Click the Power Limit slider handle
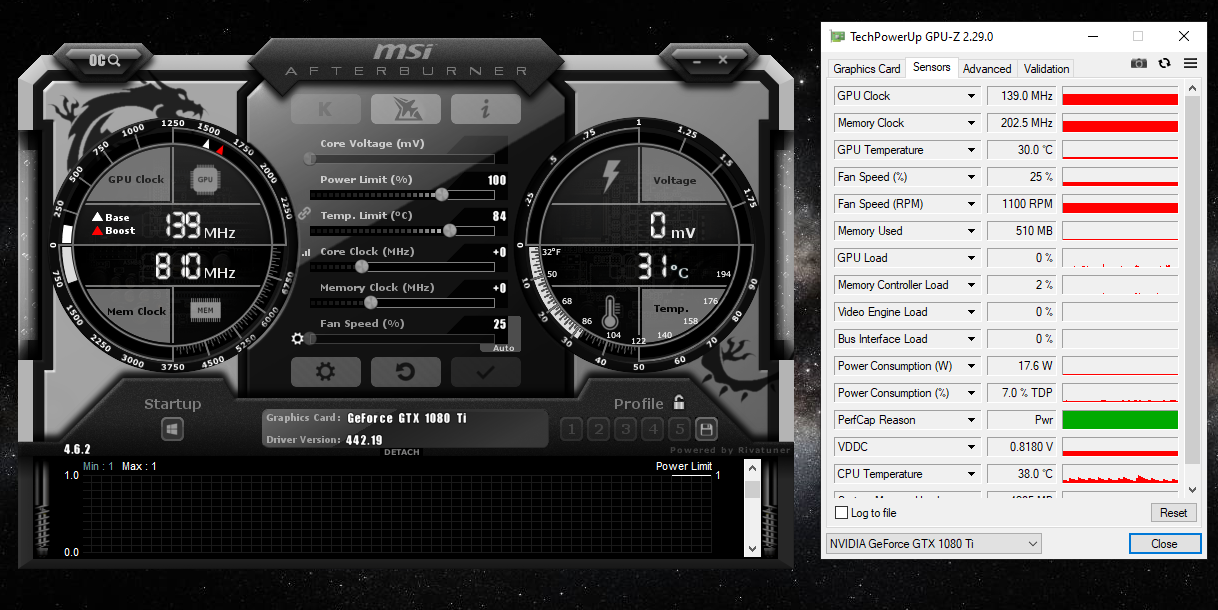This screenshot has height=610, width=1218. 442,194
